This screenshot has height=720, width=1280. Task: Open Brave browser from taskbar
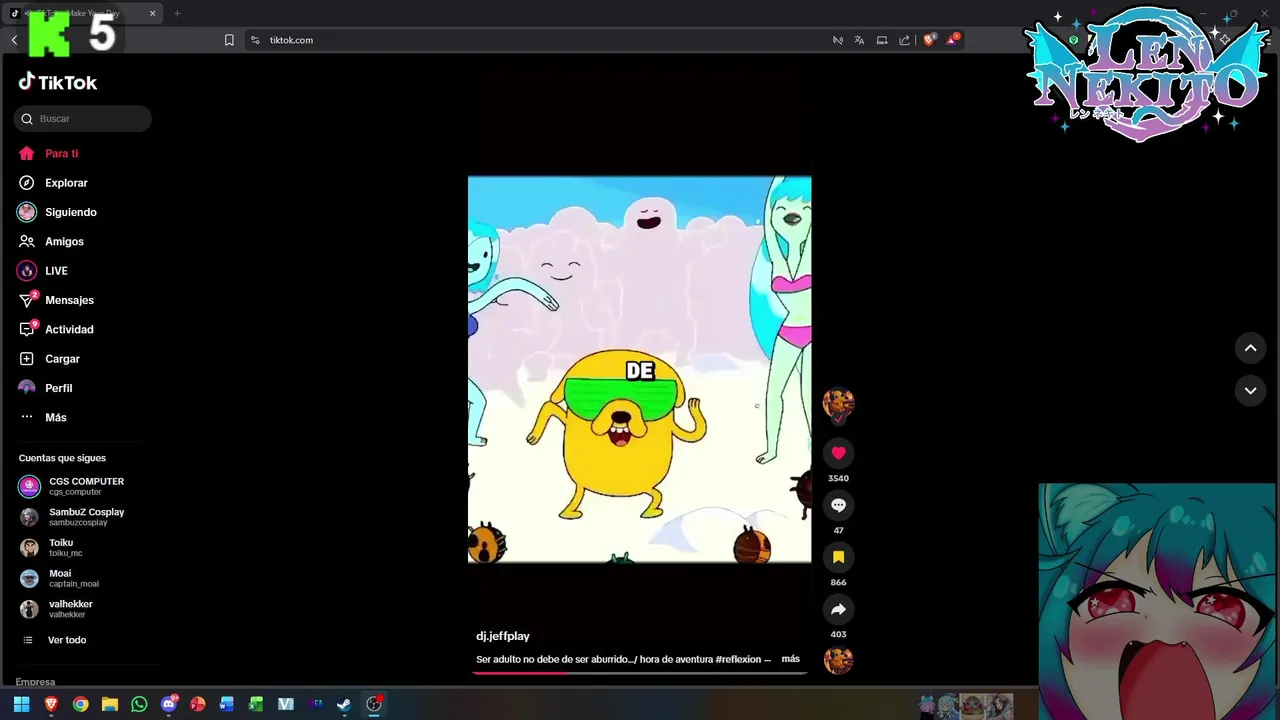pyautogui.click(x=51, y=704)
